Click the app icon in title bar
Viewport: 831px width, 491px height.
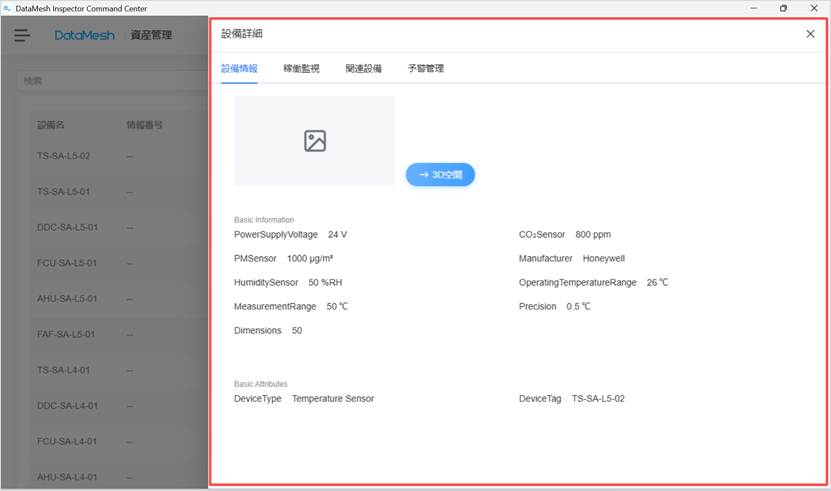tap(8, 8)
